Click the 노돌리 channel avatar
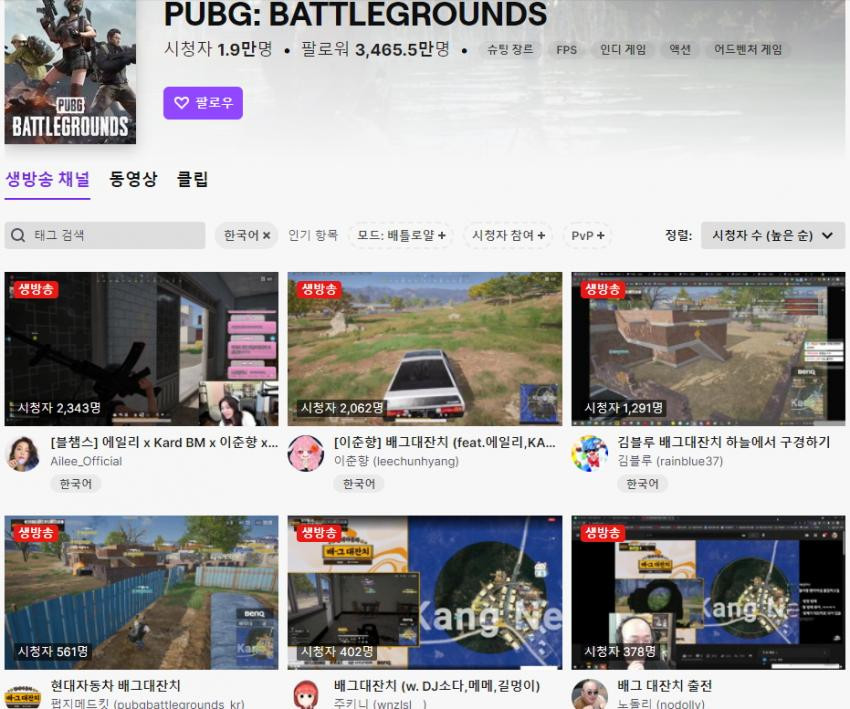This screenshot has height=709, width=850. 589,695
